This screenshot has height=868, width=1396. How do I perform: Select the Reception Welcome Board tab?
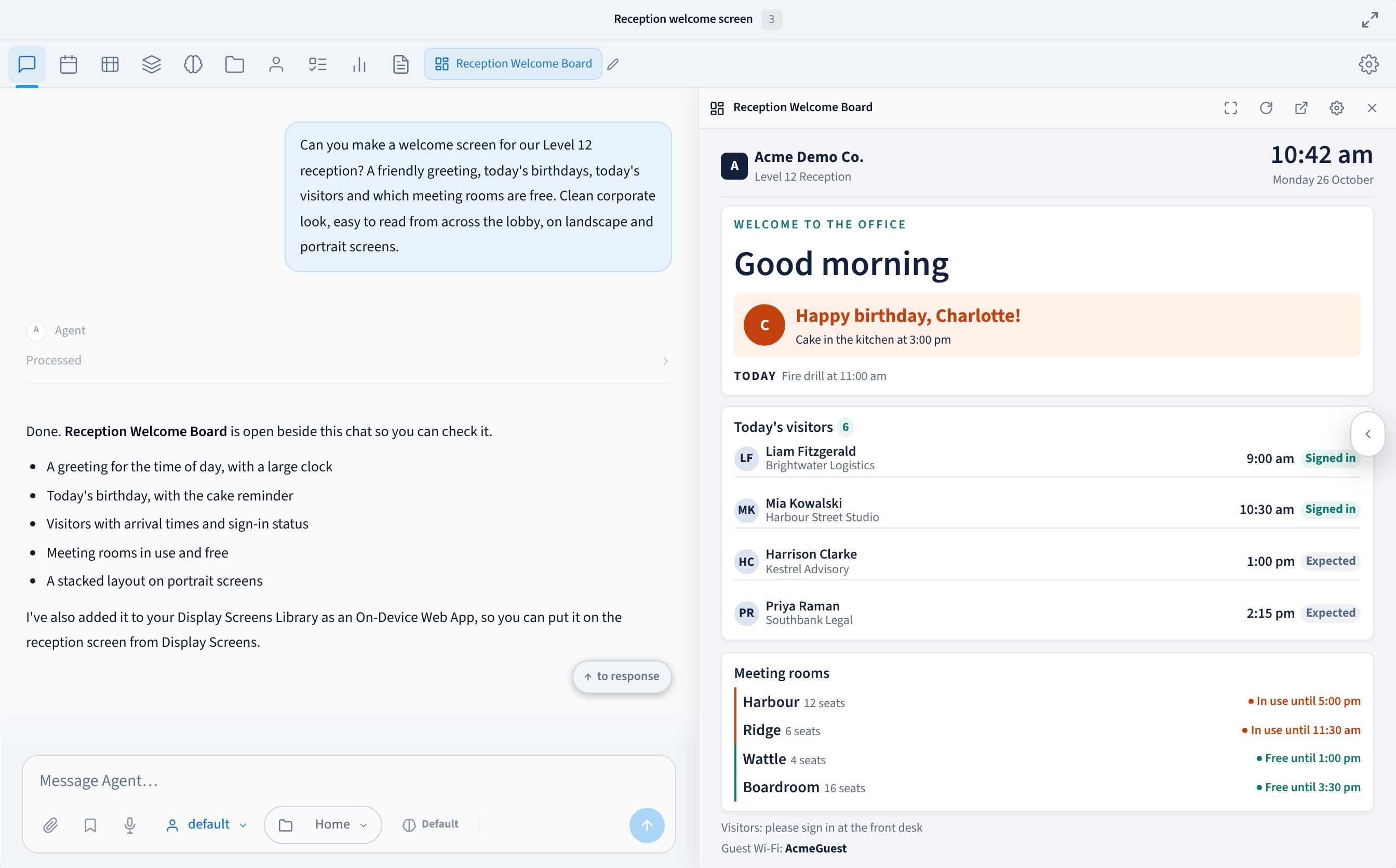[x=513, y=64]
